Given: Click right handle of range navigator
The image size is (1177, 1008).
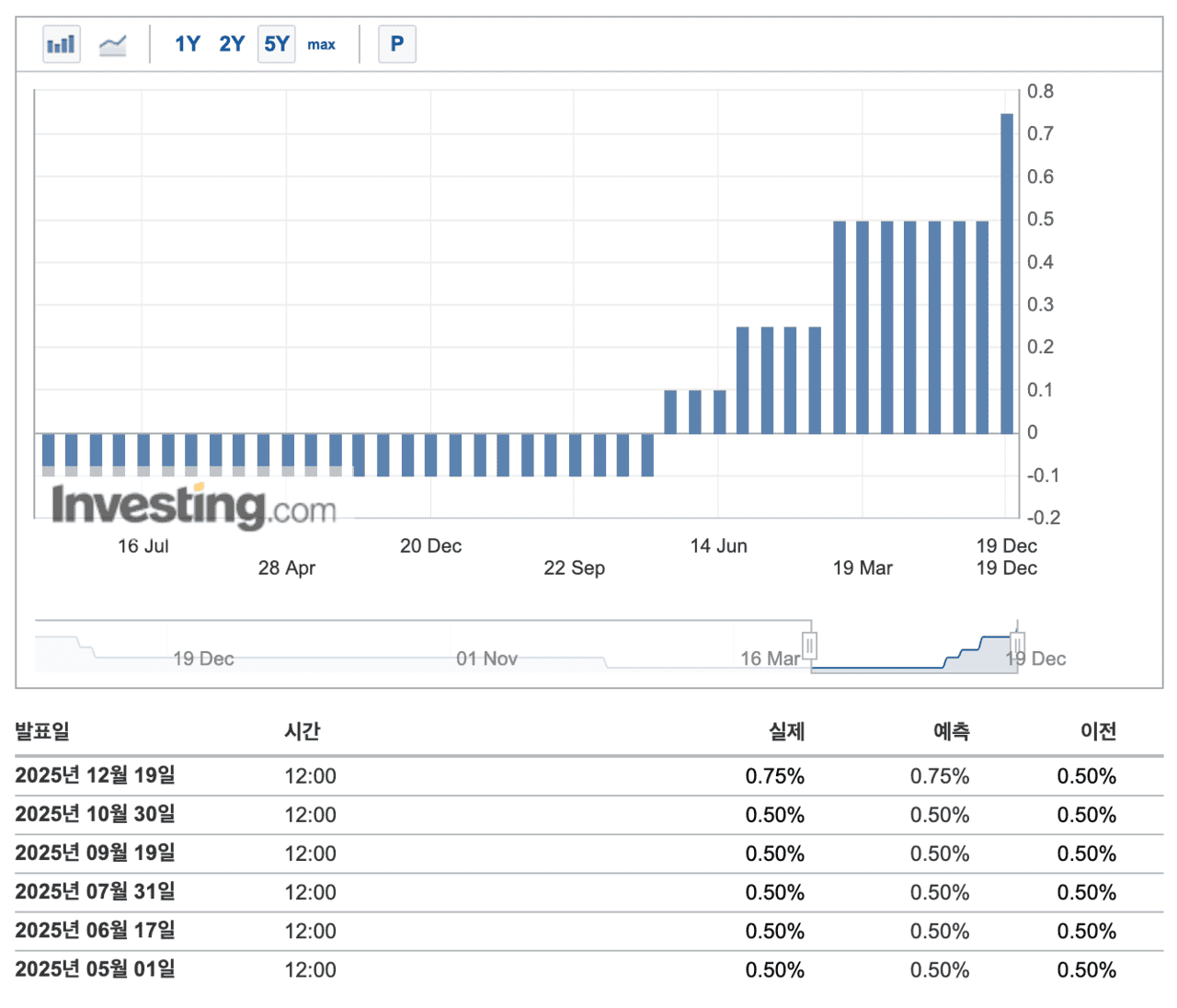Looking at the screenshot, I should coord(1017,644).
